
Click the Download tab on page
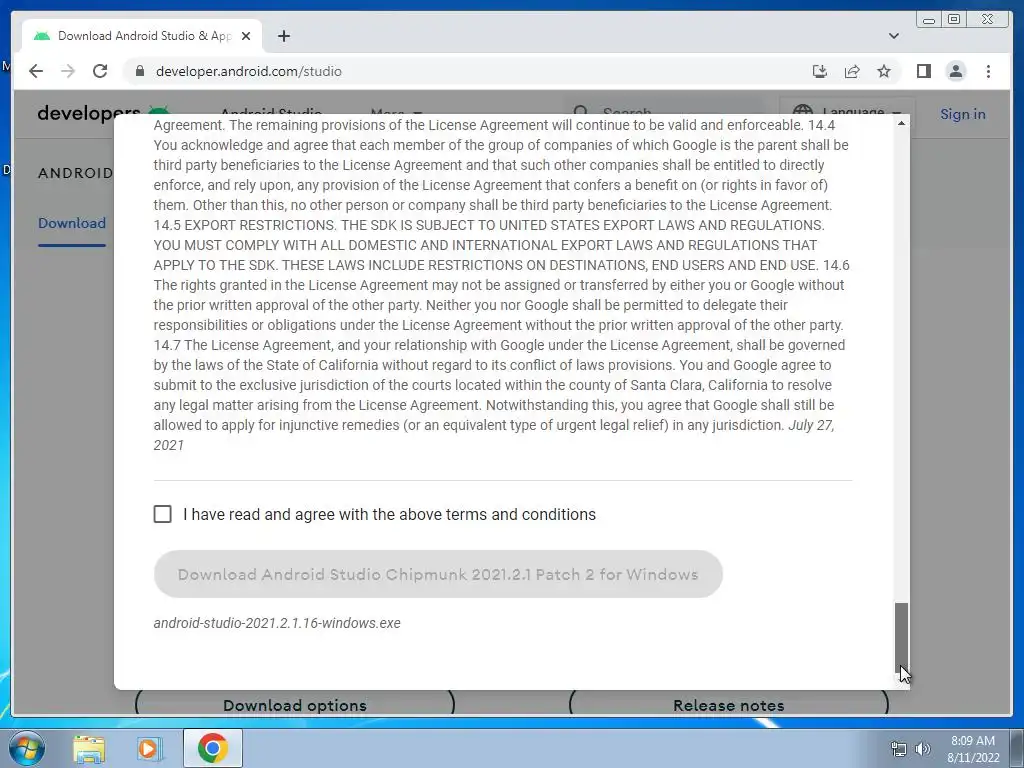pos(72,223)
